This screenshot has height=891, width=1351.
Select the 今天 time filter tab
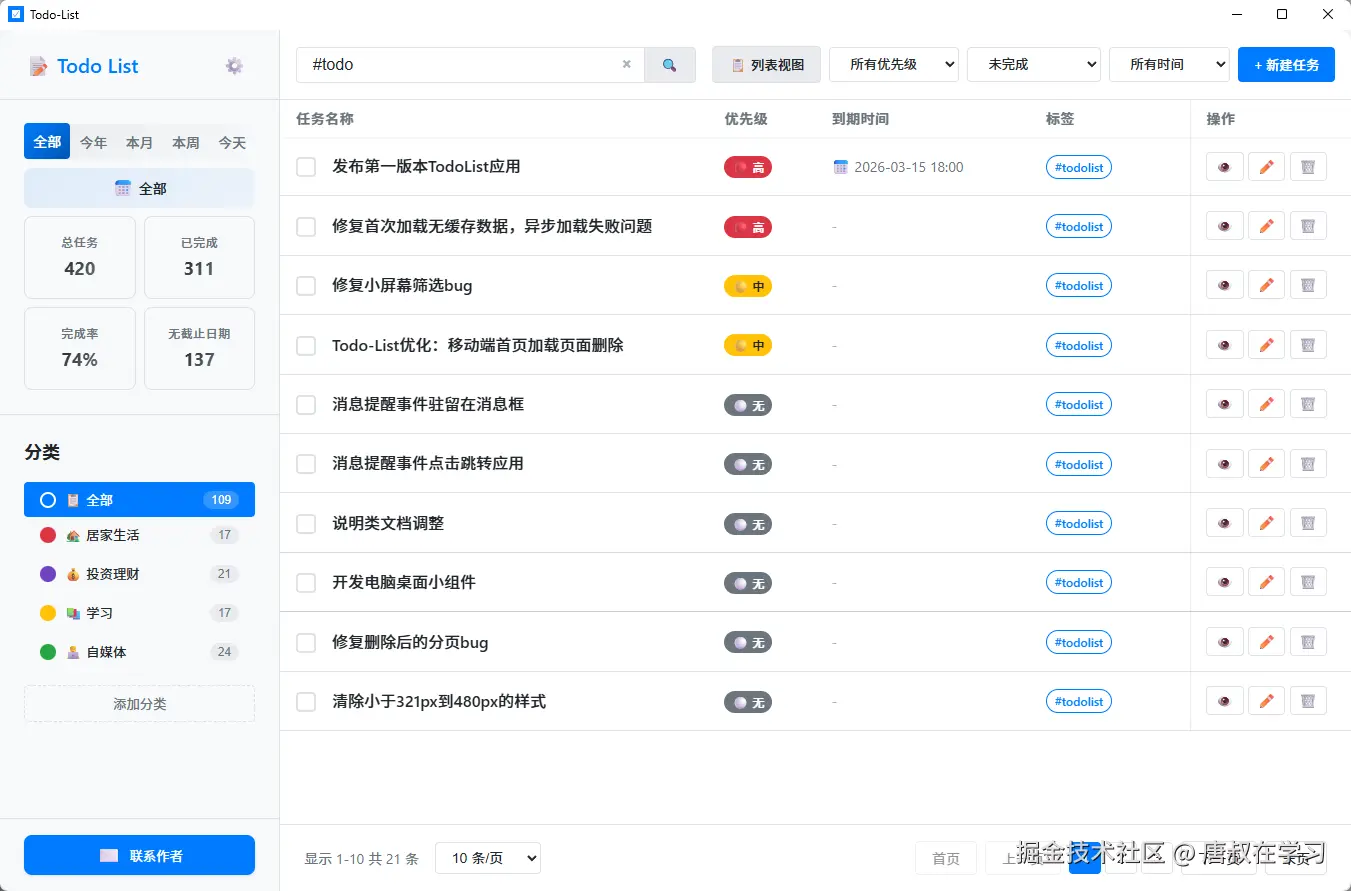pos(231,142)
